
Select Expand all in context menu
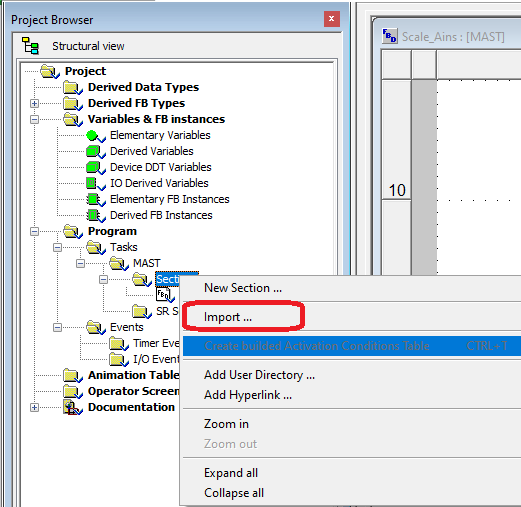pos(231,473)
